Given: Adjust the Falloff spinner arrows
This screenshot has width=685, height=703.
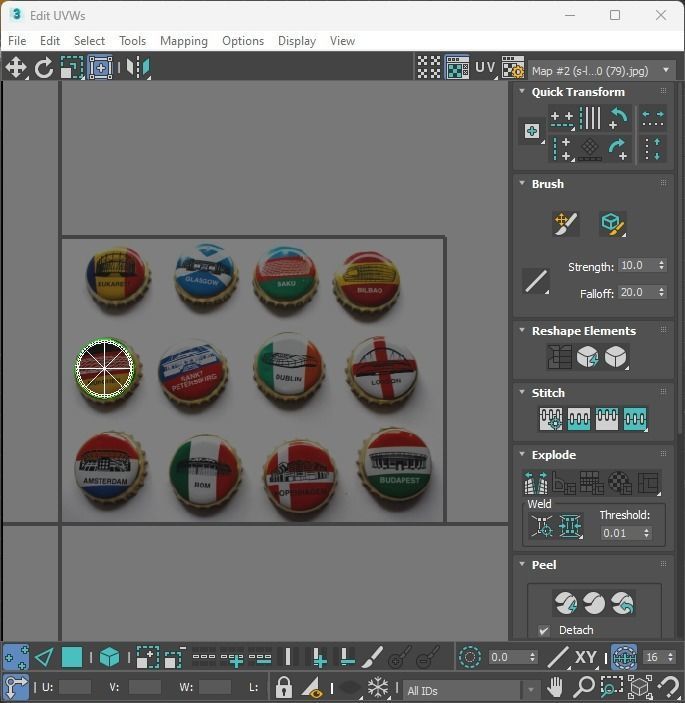Looking at the screenshot, I should pyautogui.click(x=661, y=292).
